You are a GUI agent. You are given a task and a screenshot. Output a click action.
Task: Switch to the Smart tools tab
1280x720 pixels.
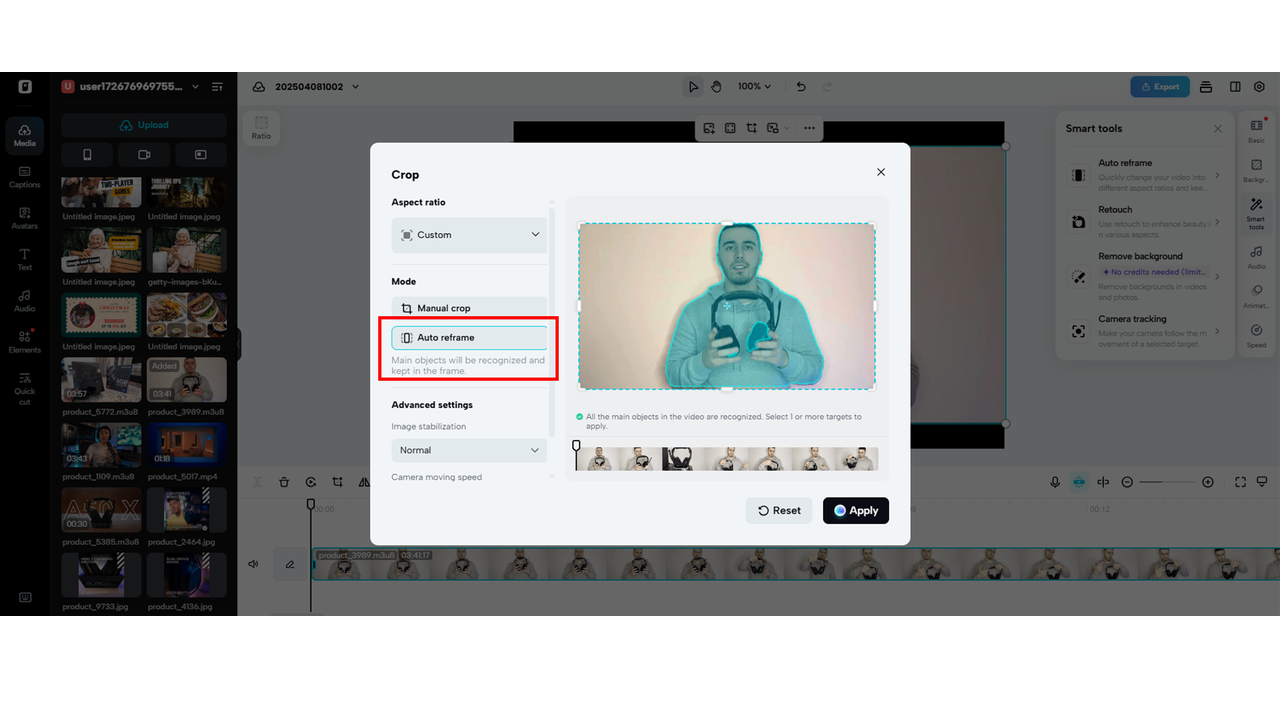[x=1256, y=214]
